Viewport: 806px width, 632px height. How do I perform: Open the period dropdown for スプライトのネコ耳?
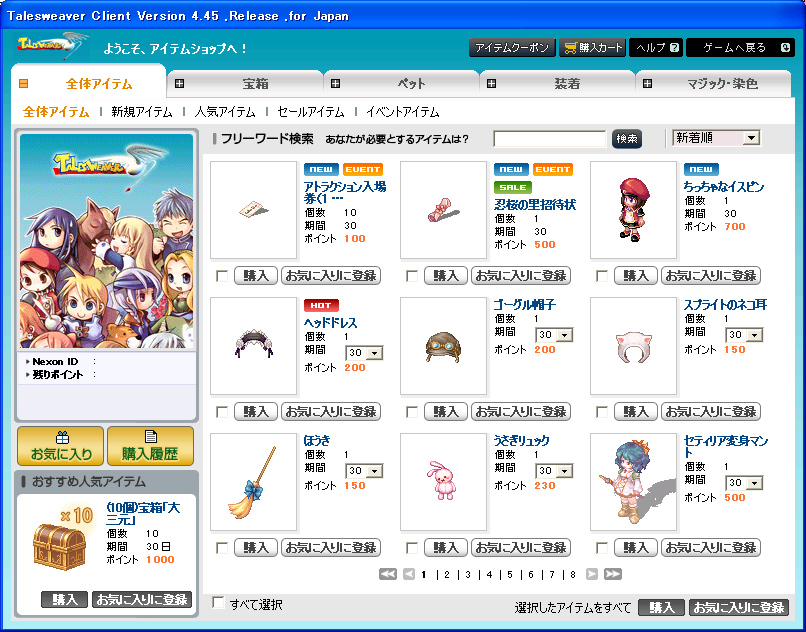point(744,335)
